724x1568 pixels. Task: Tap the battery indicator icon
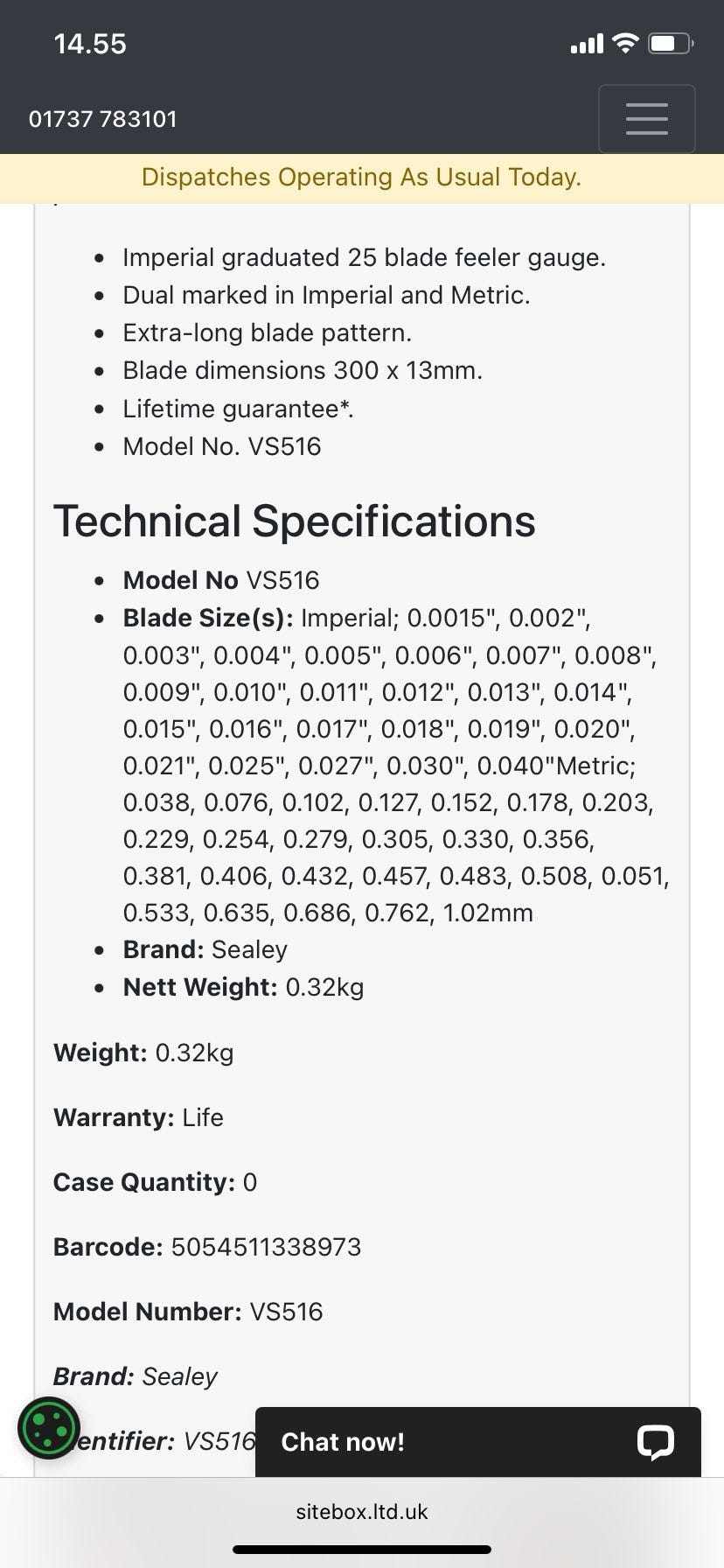coord(670,43)
